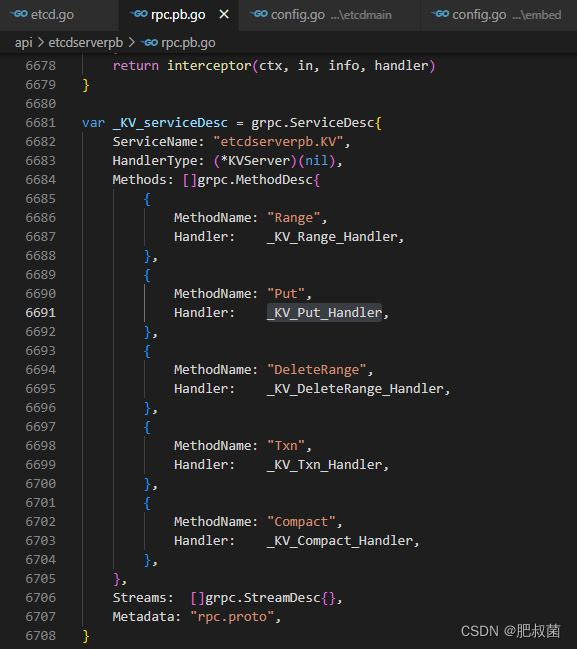Viewport: 577px width, 649px height.
Task: Click the "DeleteRange" string literal
Action: point(317,370)
